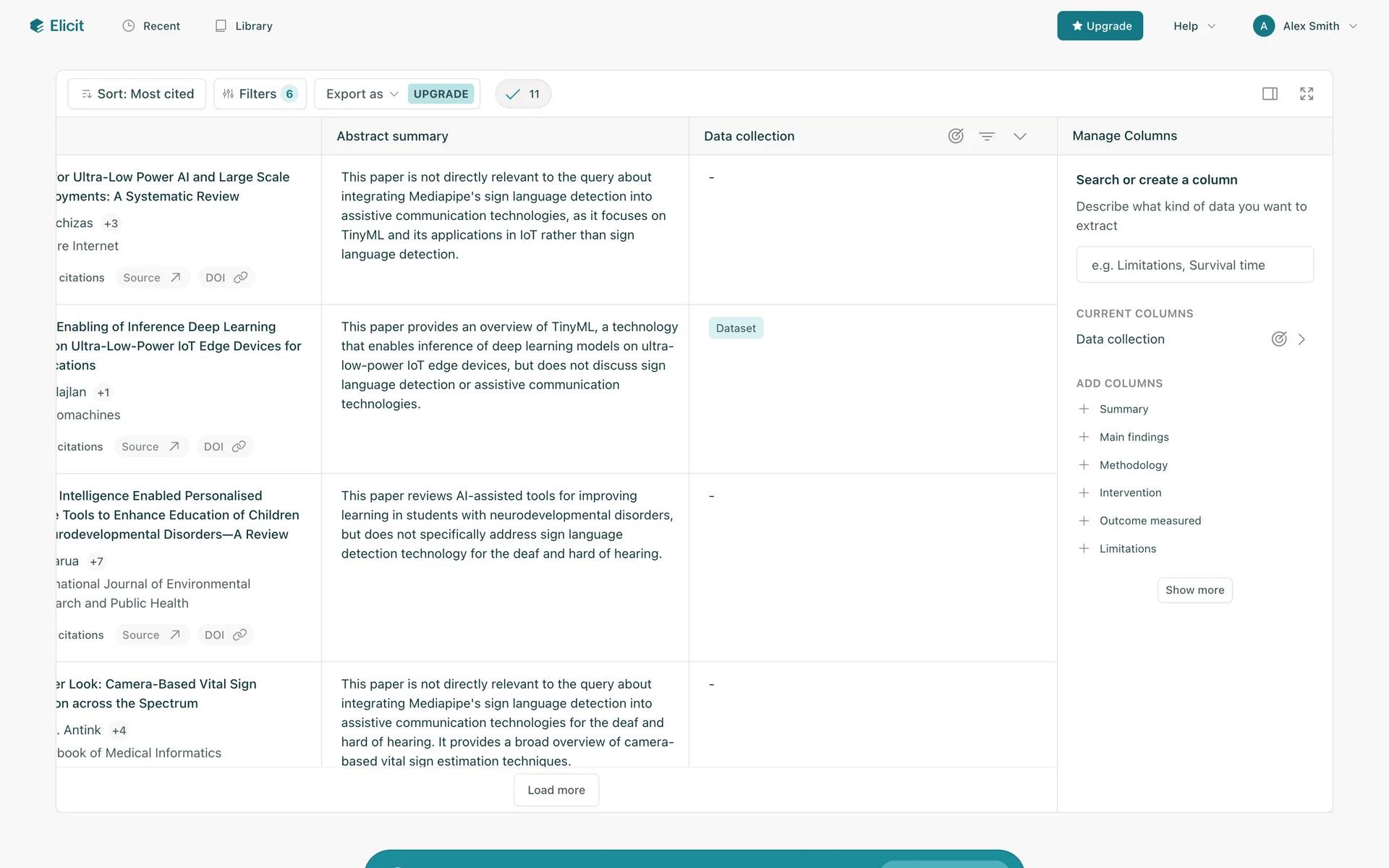This screenshot has width=1389, height=868.
Task: Open the DOI link of the TinyML systematic review paper
Action: [226, 278]
